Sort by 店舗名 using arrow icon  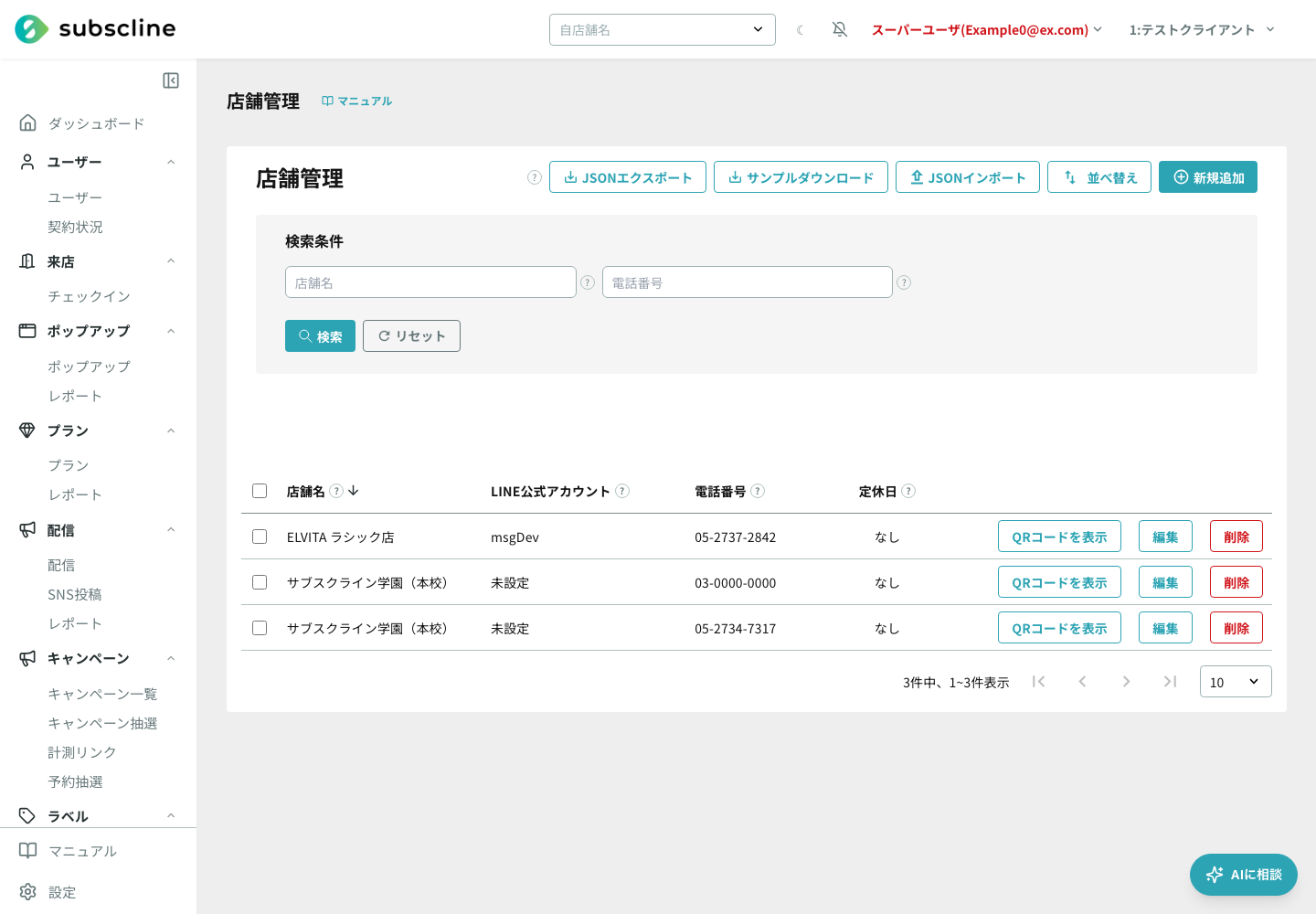(354, 491)
